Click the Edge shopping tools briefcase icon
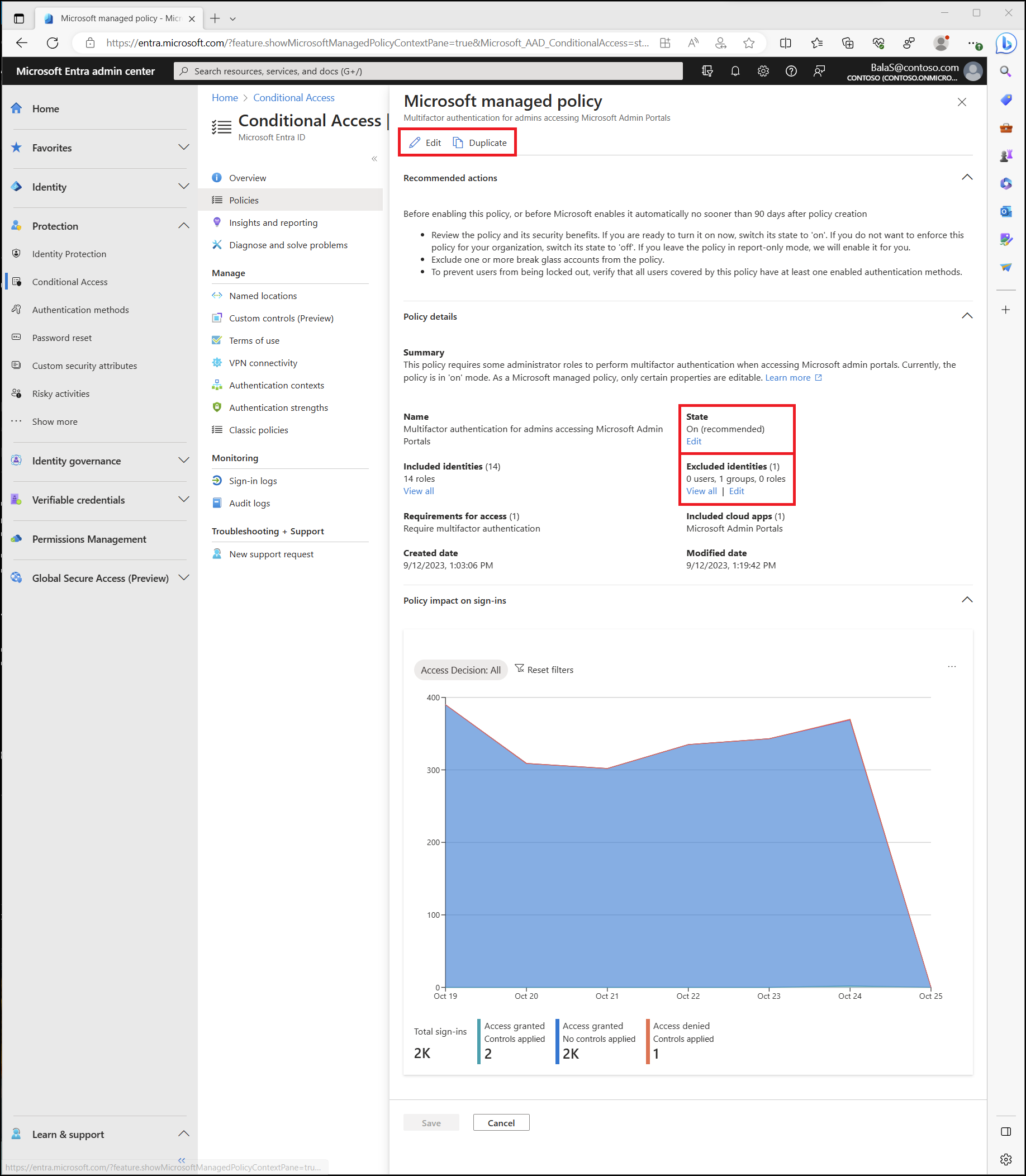The width and height of the screenshot is (1026, 1176). (x=1006, y=127)
